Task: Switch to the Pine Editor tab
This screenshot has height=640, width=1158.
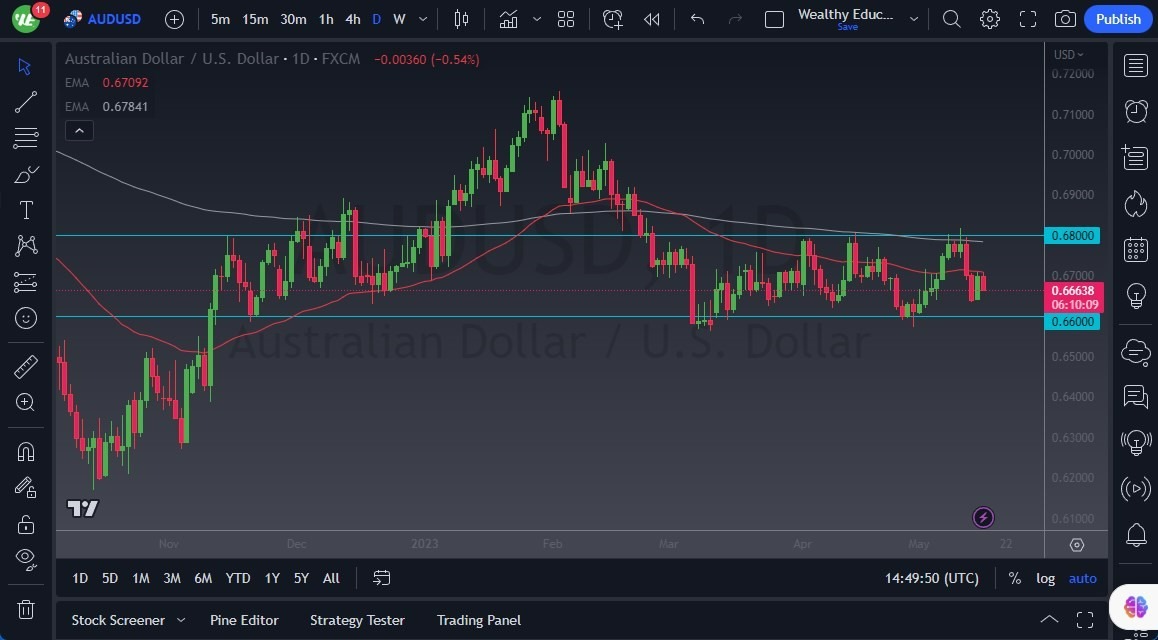Action: (x=244, y=620)
